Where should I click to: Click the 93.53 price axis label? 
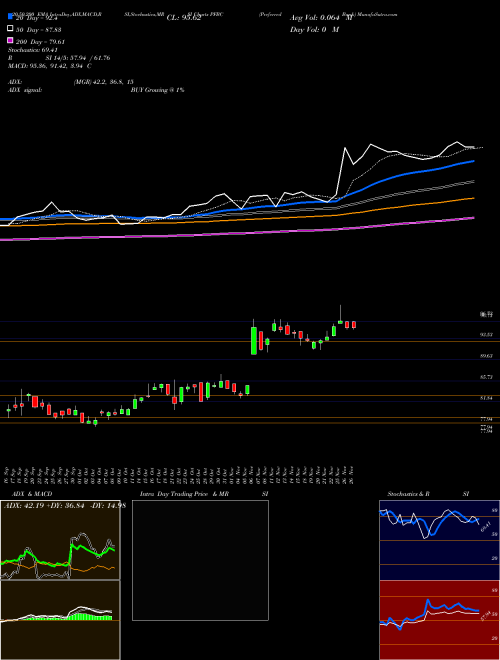486,335
